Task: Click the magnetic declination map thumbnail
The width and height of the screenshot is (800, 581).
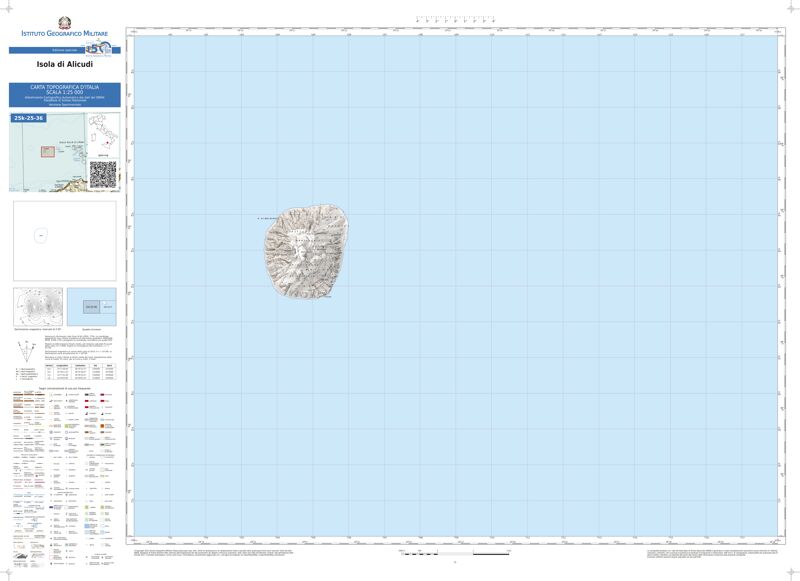Action: tap(38, 306)
